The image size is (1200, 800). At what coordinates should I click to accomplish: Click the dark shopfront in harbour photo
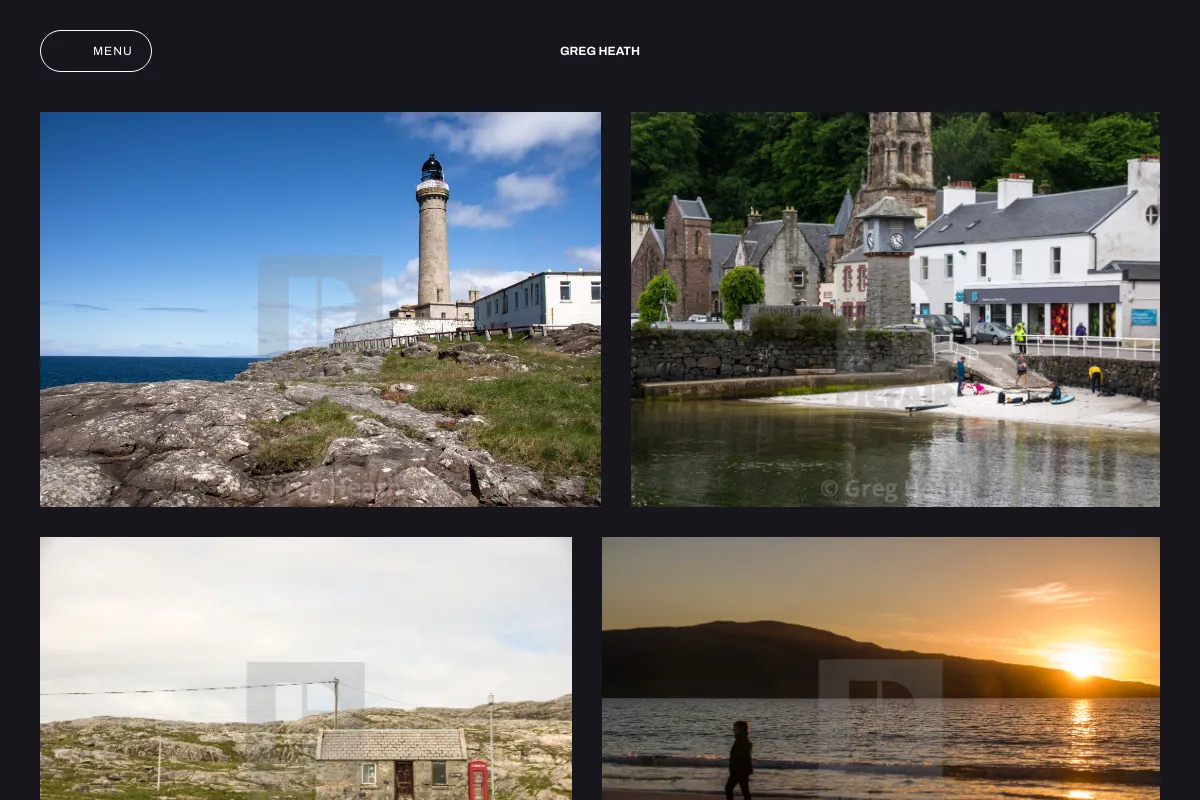(1041, 312)
